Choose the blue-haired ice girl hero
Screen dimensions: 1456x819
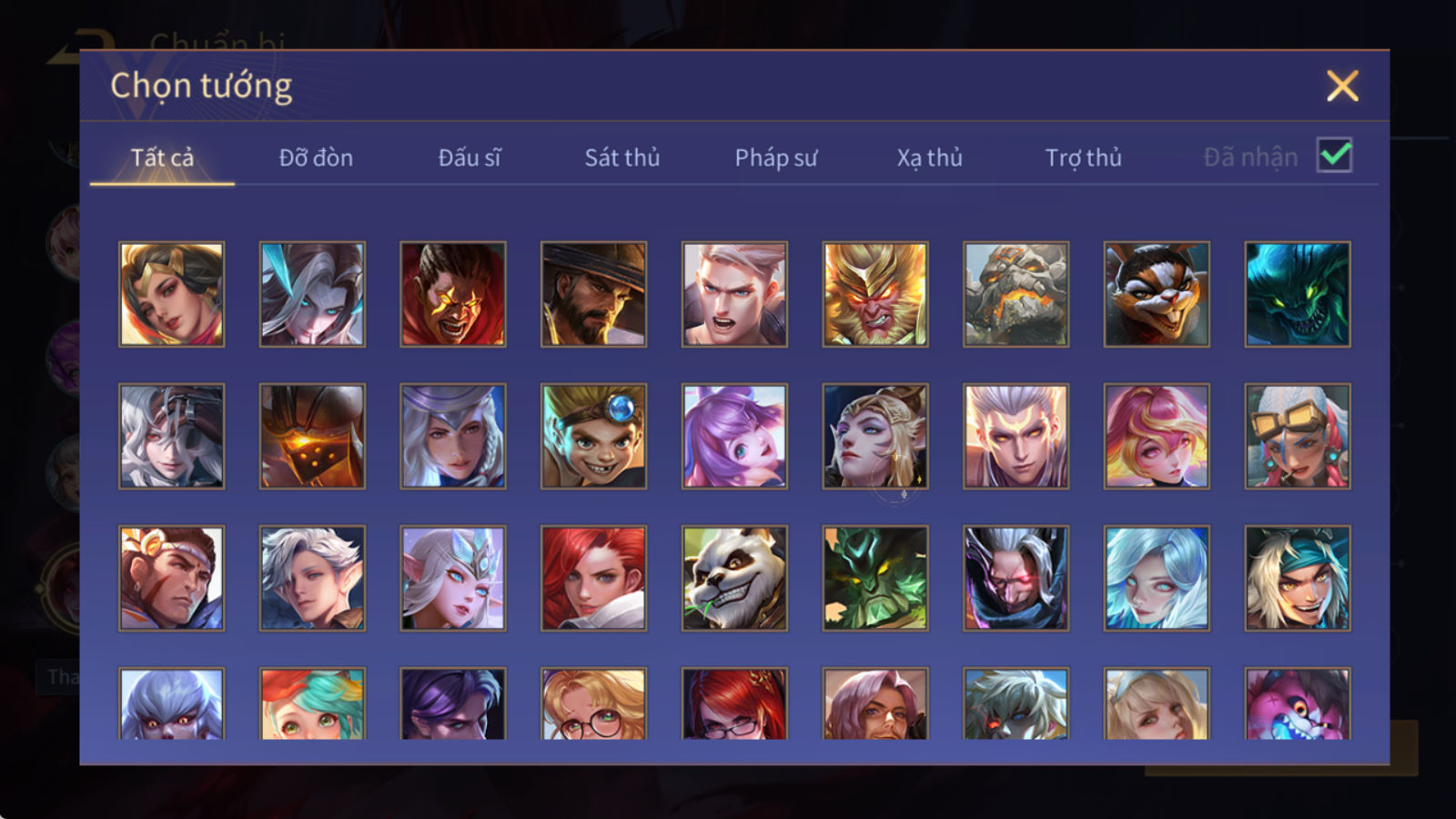(x=1157, y=578)
